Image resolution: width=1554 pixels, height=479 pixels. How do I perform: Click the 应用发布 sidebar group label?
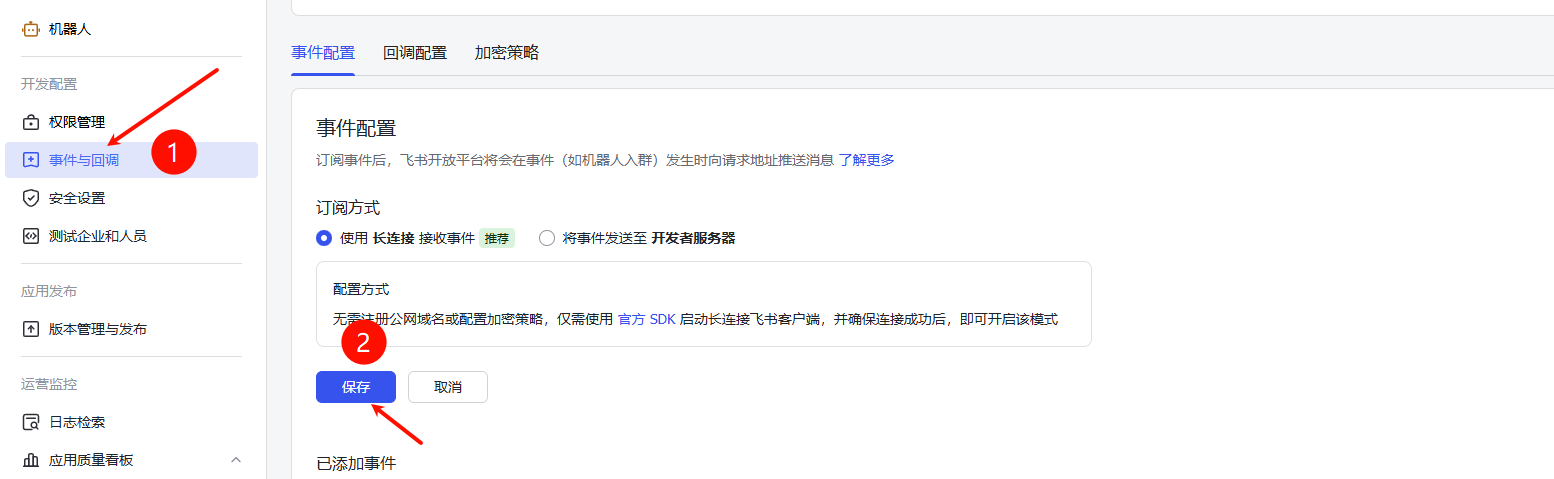tap(49, 291)
